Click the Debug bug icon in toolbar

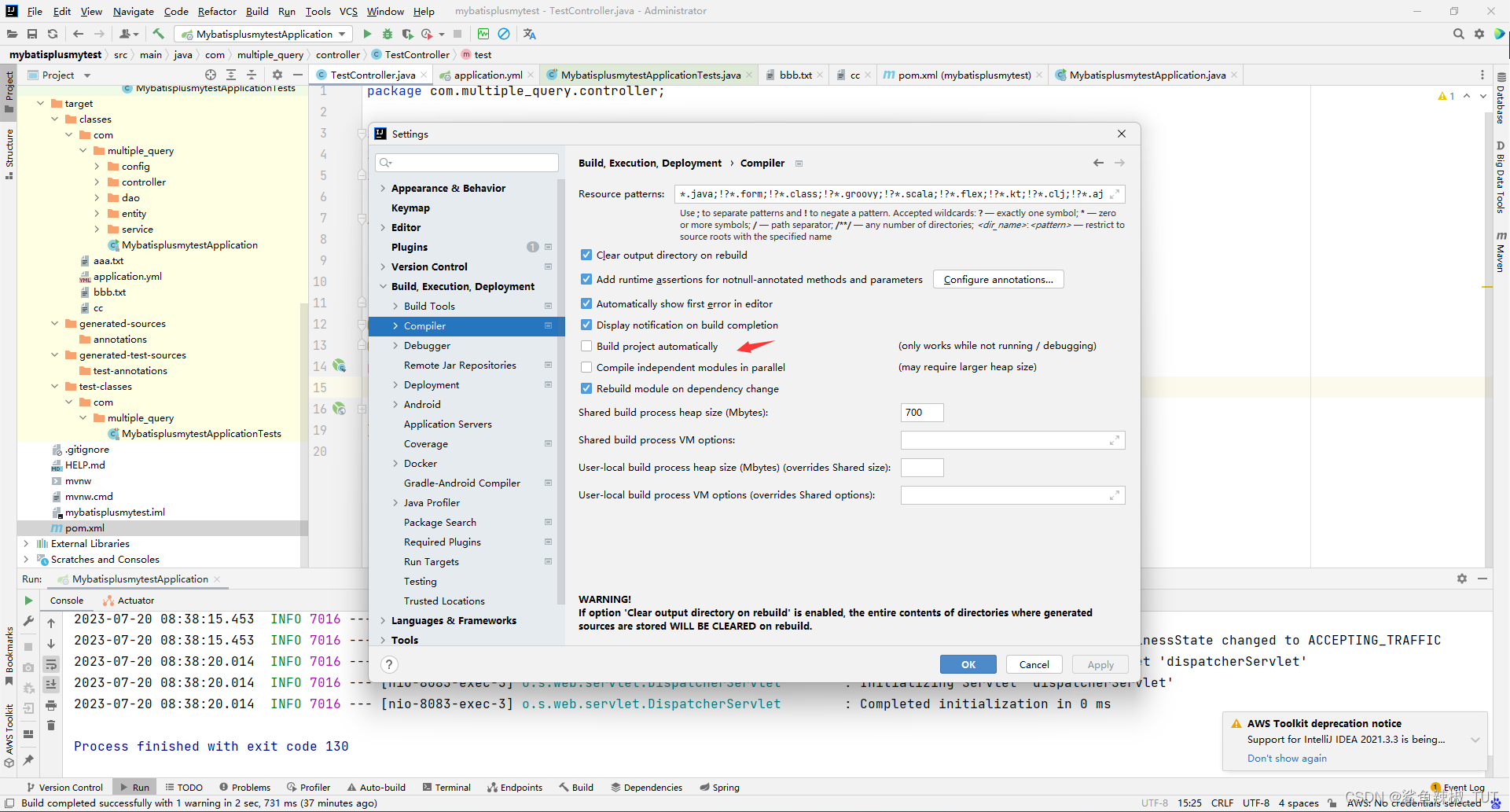coord(387,34)
